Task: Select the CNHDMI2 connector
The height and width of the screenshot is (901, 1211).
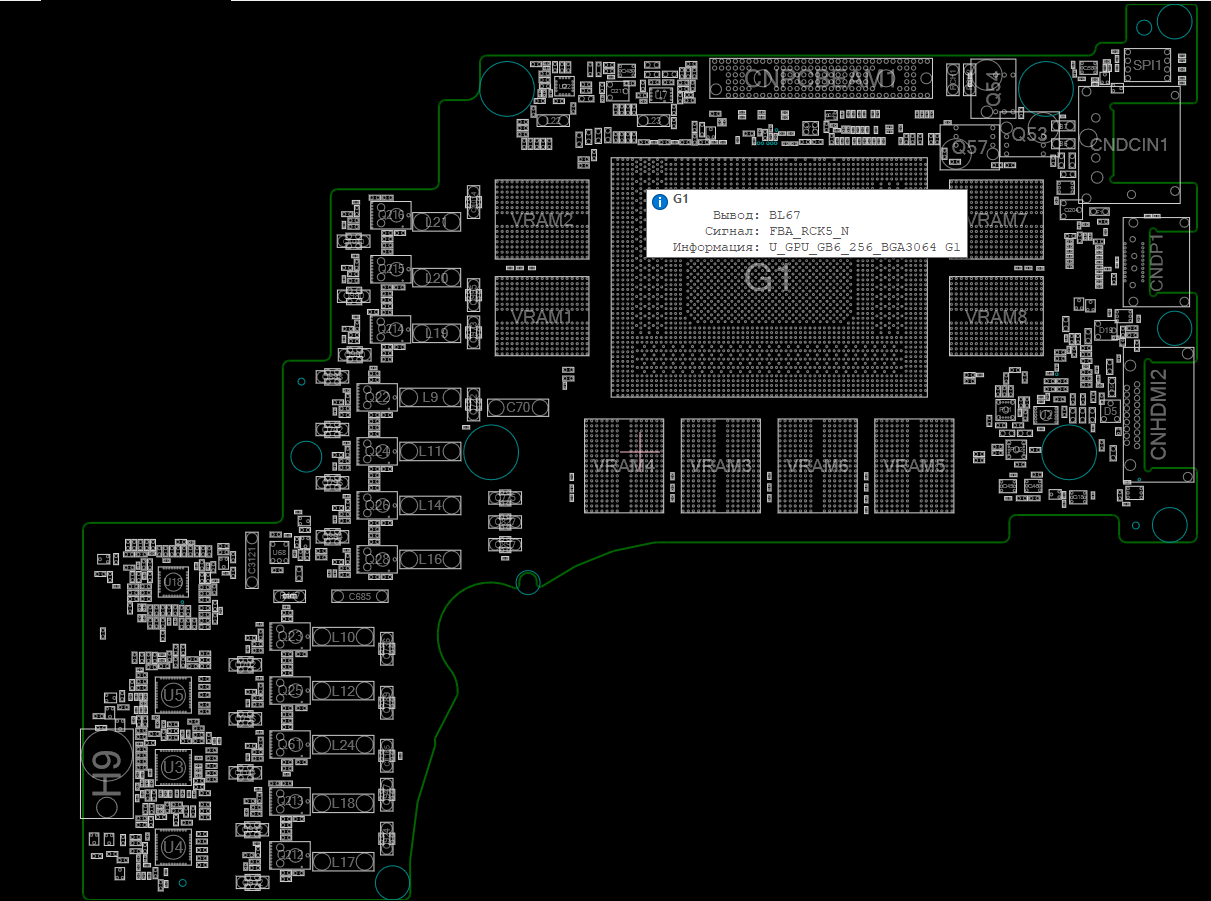Action: click(x=1158, y=414)
